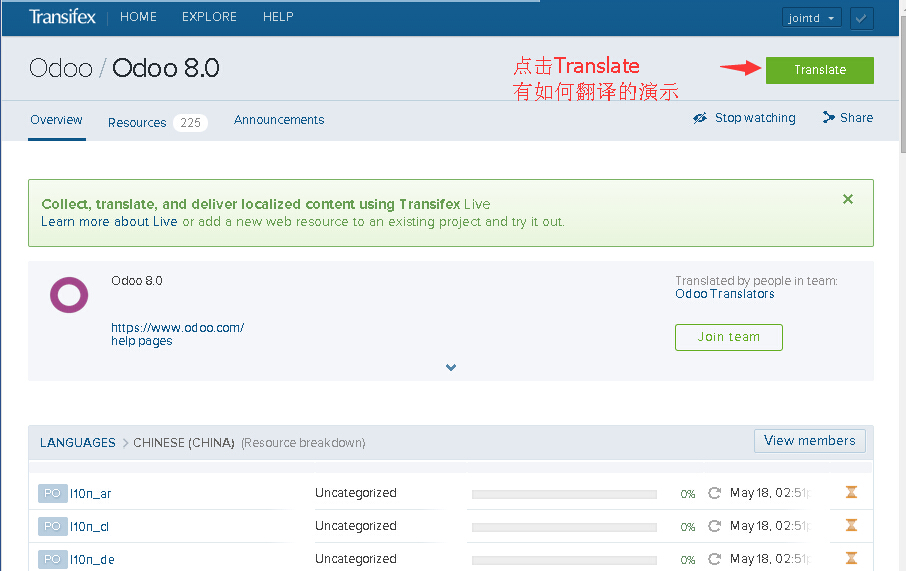This screenshot has height=571, width=906.
Task: Open the Announcements tab
Action: coord(279,120)
